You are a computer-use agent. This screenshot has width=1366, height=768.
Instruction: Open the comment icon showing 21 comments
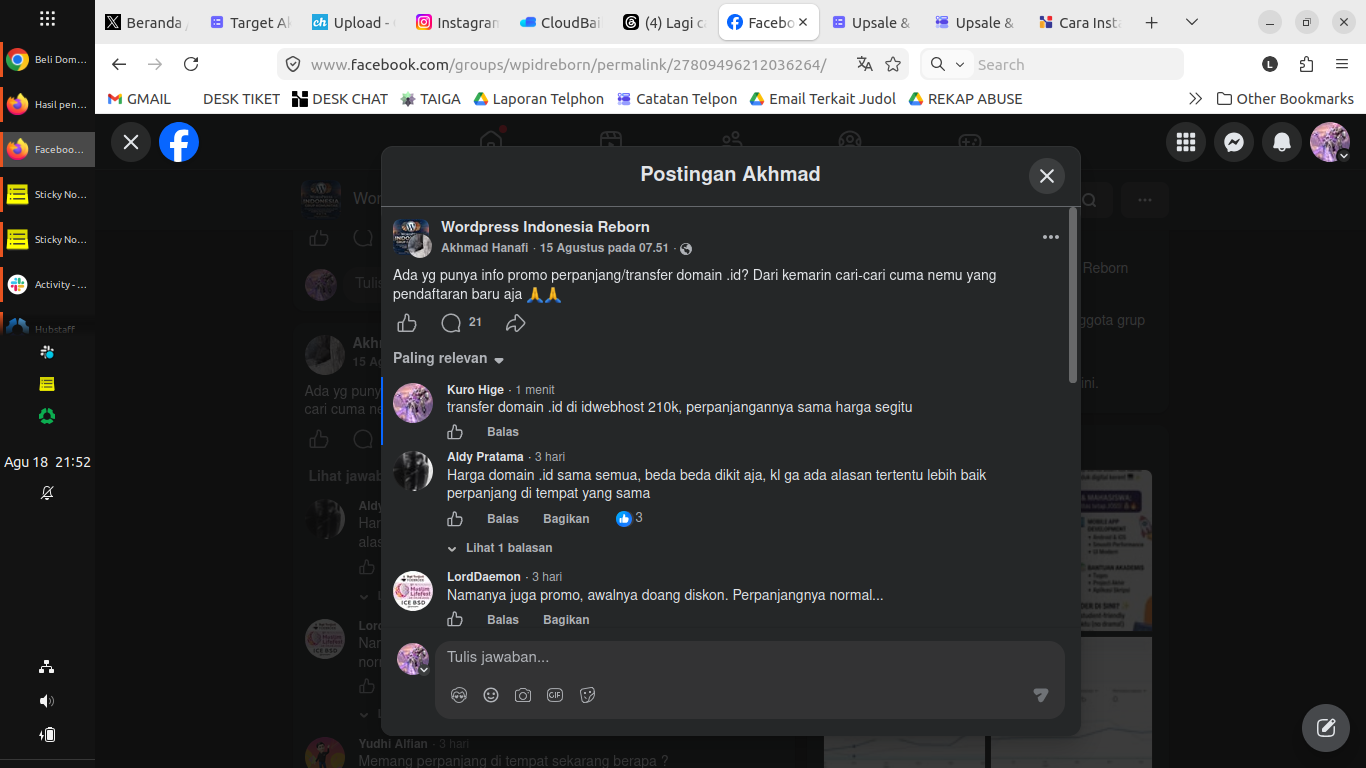[461, 322]
